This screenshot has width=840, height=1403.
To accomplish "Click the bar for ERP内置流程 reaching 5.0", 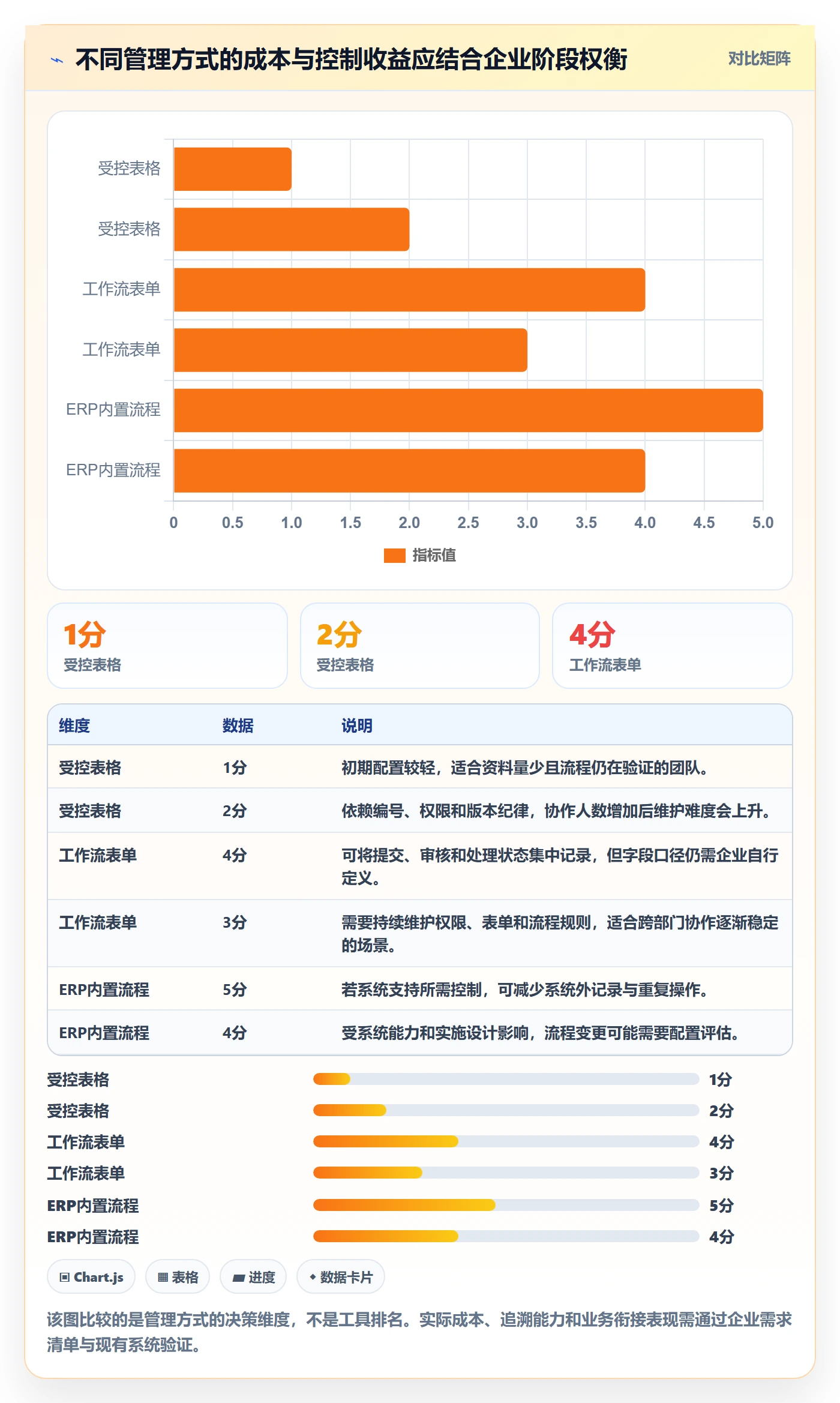I will (x=468, y=410).
